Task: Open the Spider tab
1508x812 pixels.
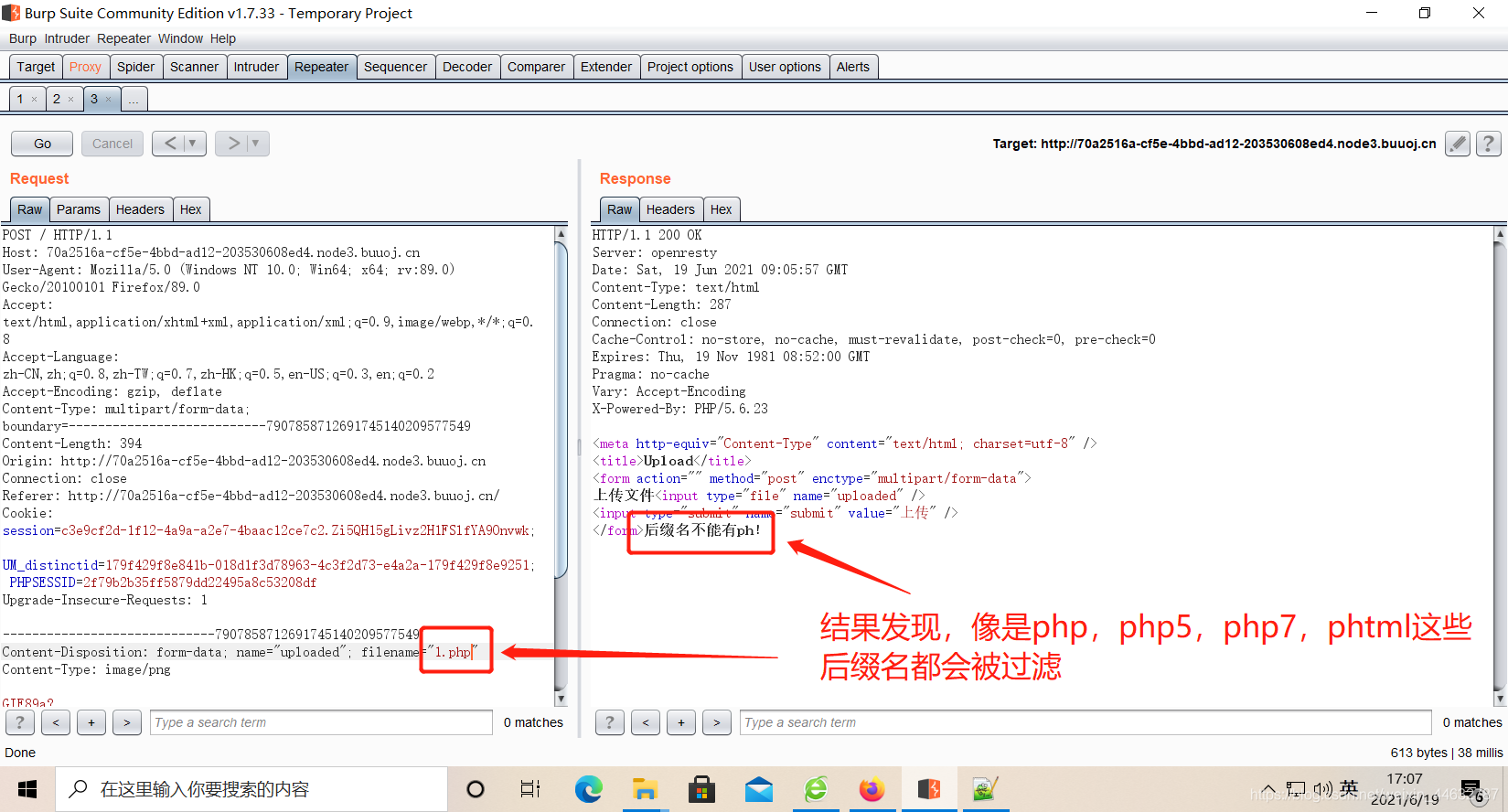Action: pyautogui.click(x=135, y=67)
